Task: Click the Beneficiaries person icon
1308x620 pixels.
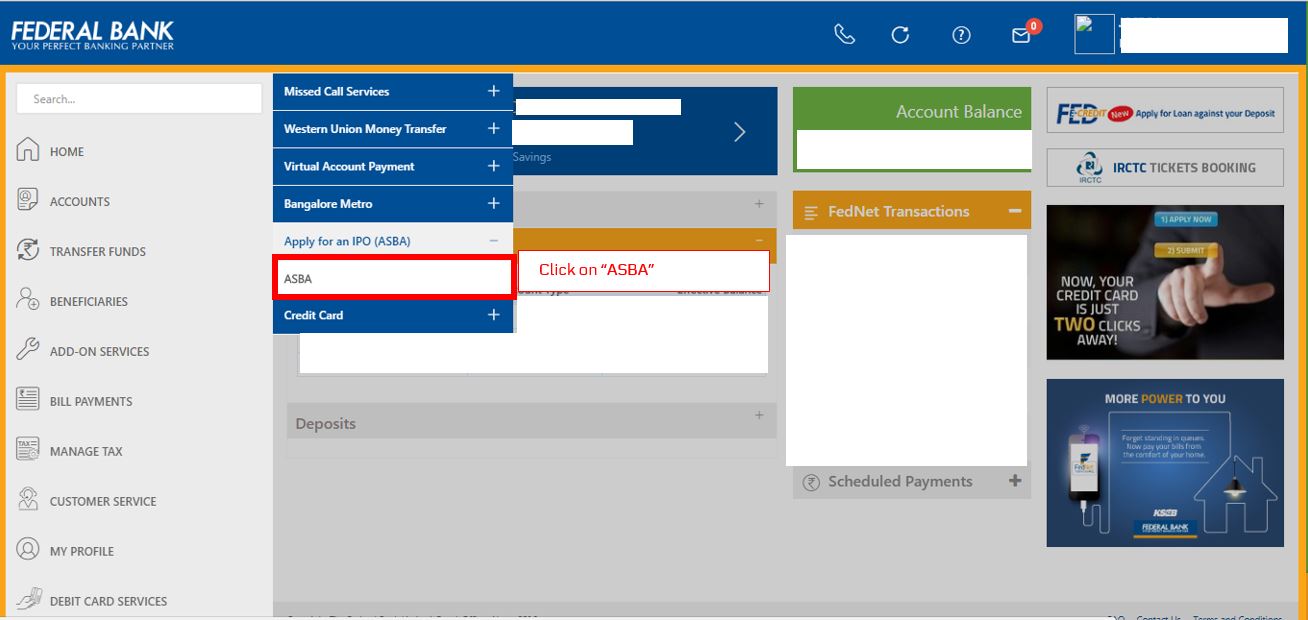Action: tap(28, 300)
